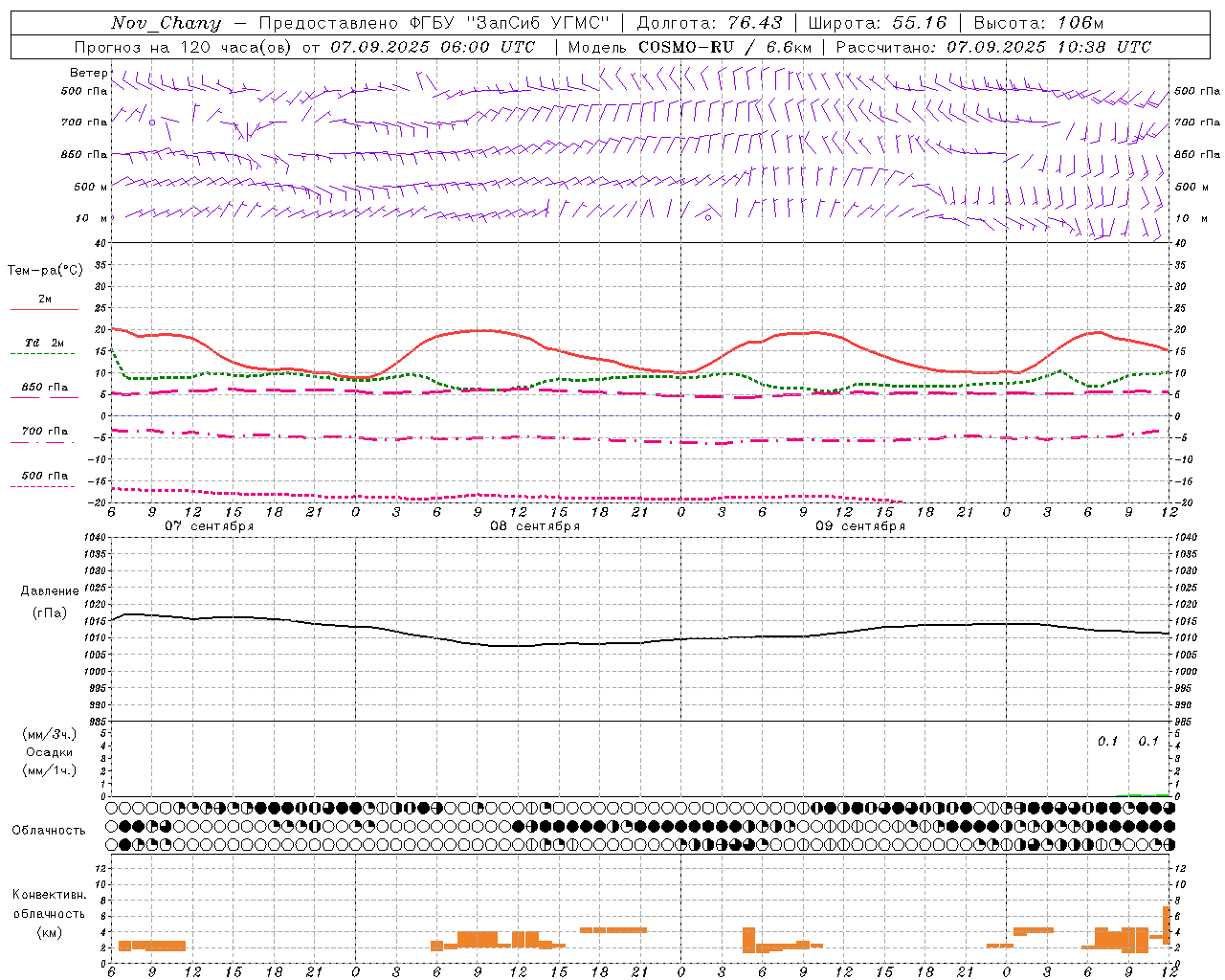
Task: Click the model label 'COSMO-RU / 6.6км'
Action: (725, 47)
